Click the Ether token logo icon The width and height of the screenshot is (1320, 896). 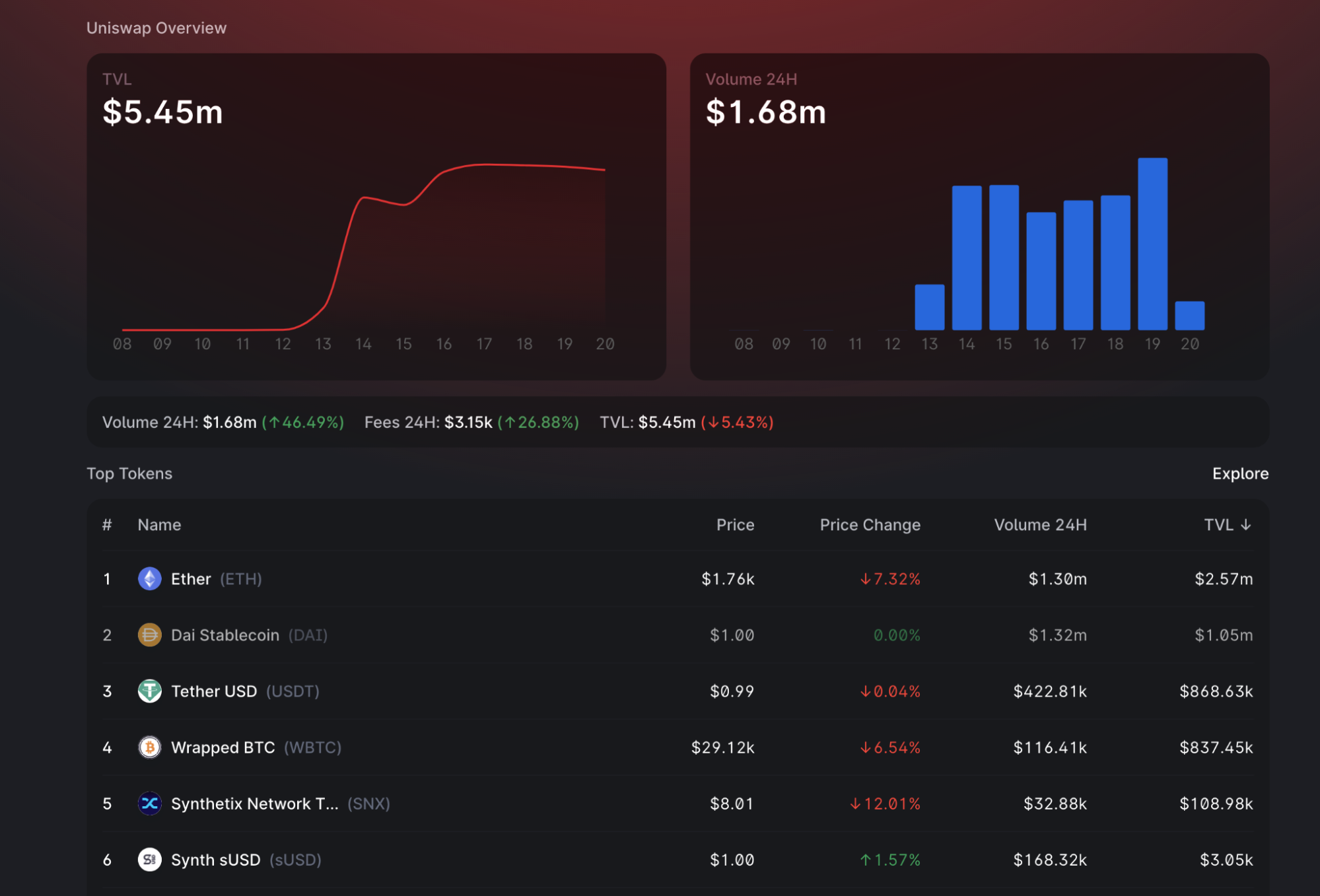pos(150,579)
